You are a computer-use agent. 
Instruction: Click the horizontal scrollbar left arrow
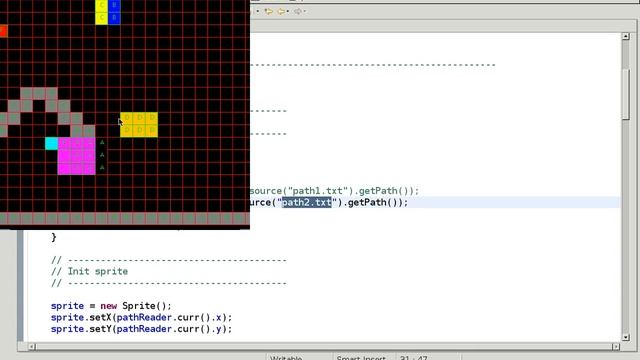32,347
